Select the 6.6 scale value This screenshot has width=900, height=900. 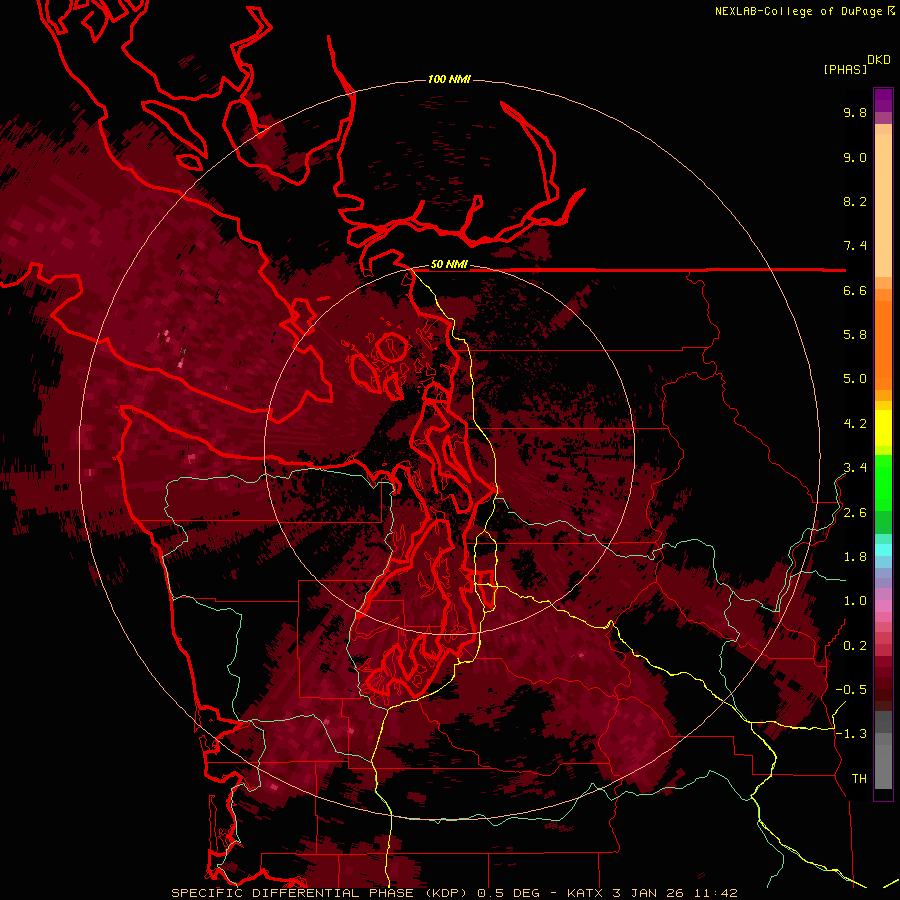point(855,290)
